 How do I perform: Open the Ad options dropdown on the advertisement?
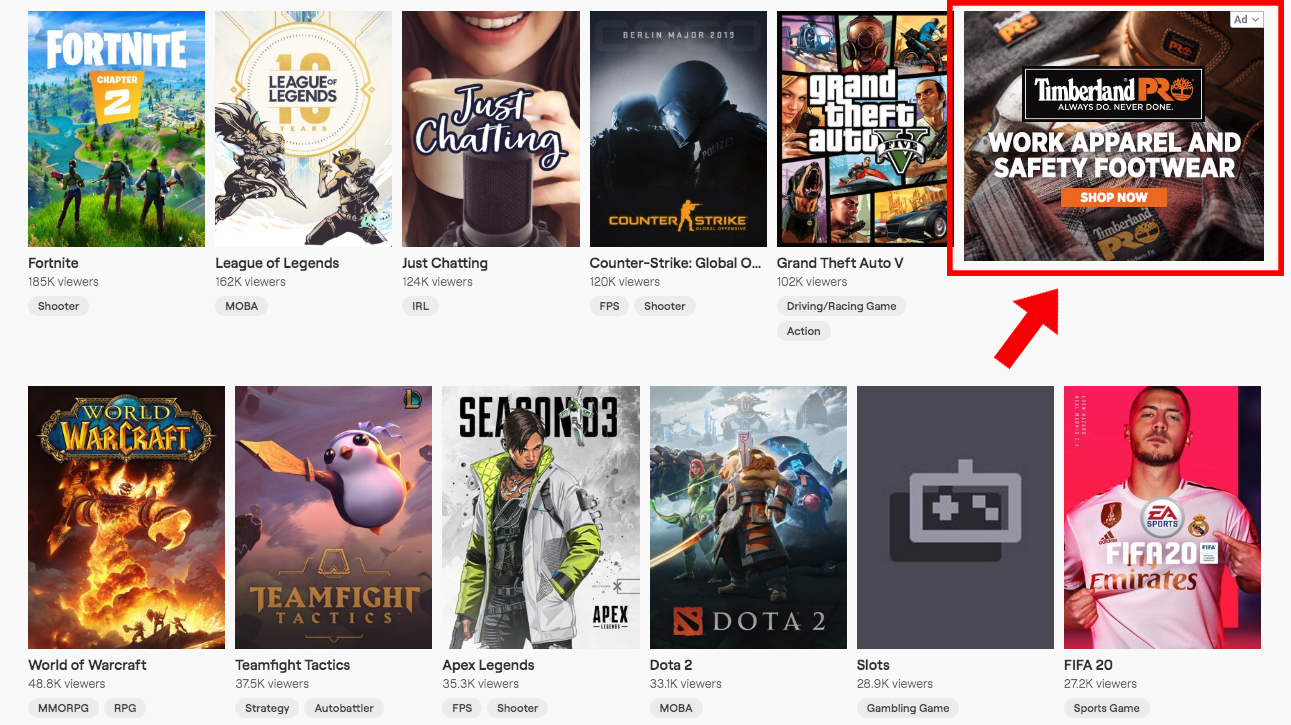[x=1246, y=19]
